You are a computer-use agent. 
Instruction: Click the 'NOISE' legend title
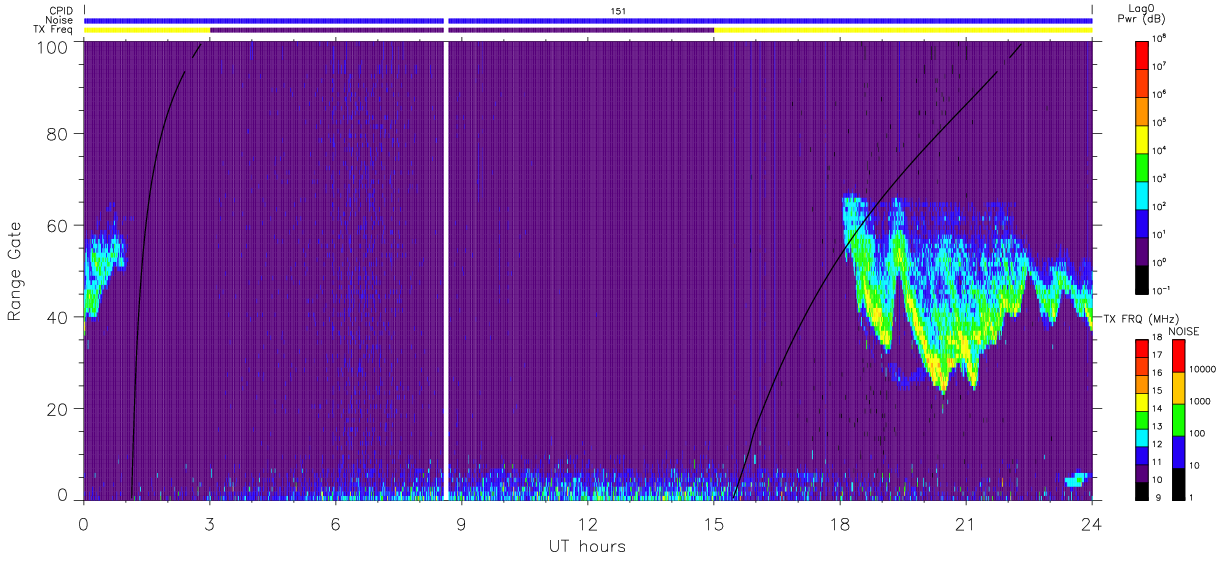coord(1184,330)
